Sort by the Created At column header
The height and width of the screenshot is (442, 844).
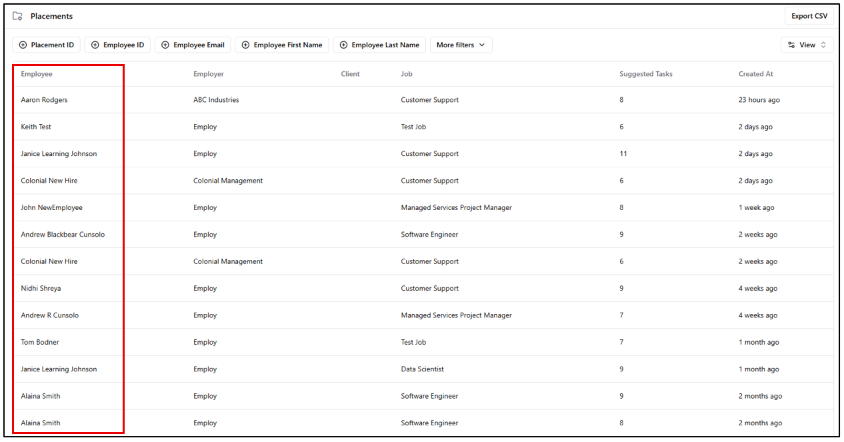[755, 74]
